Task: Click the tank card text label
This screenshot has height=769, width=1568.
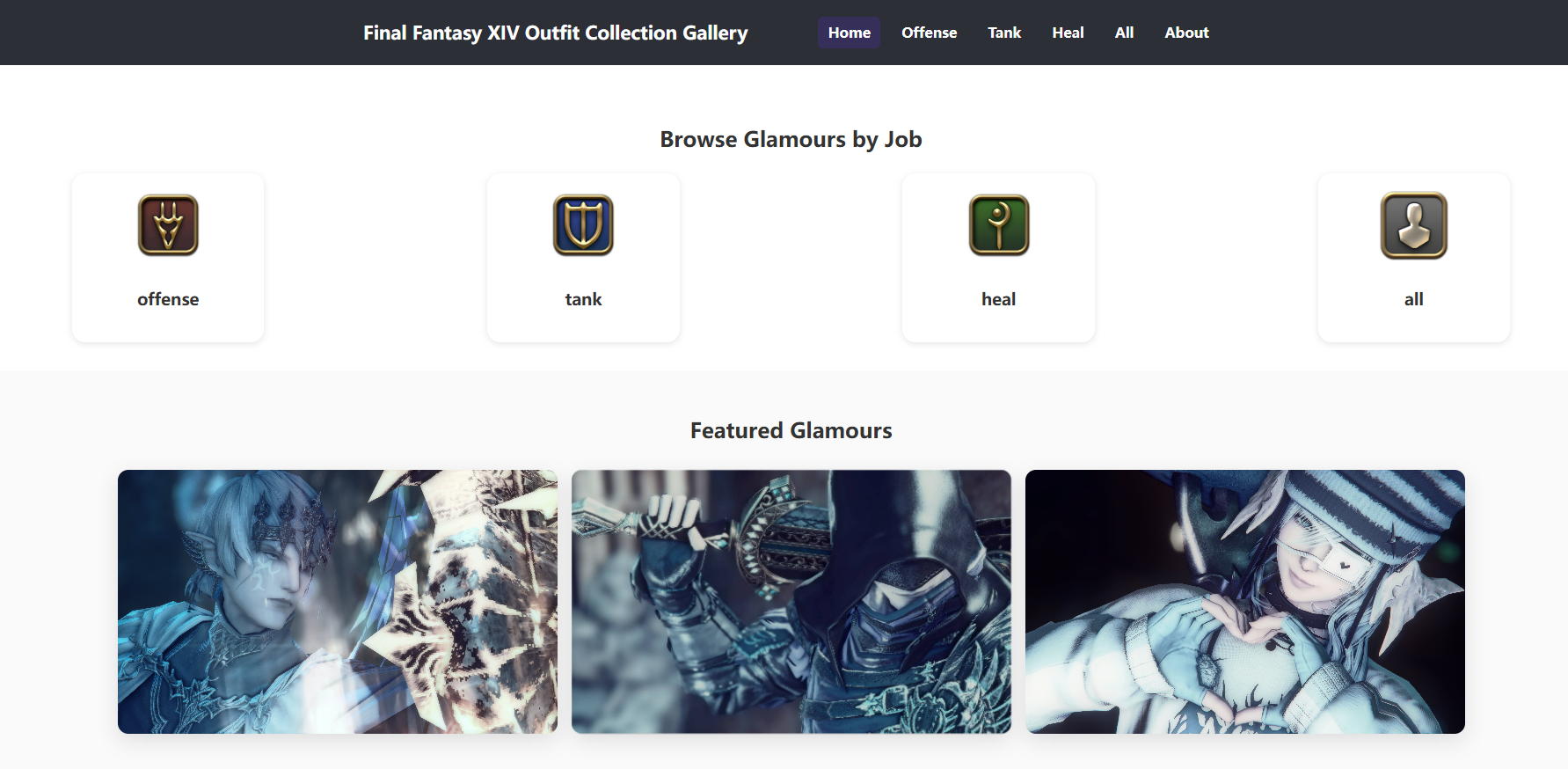Action: pyautogui.click(x=583, y=299)
